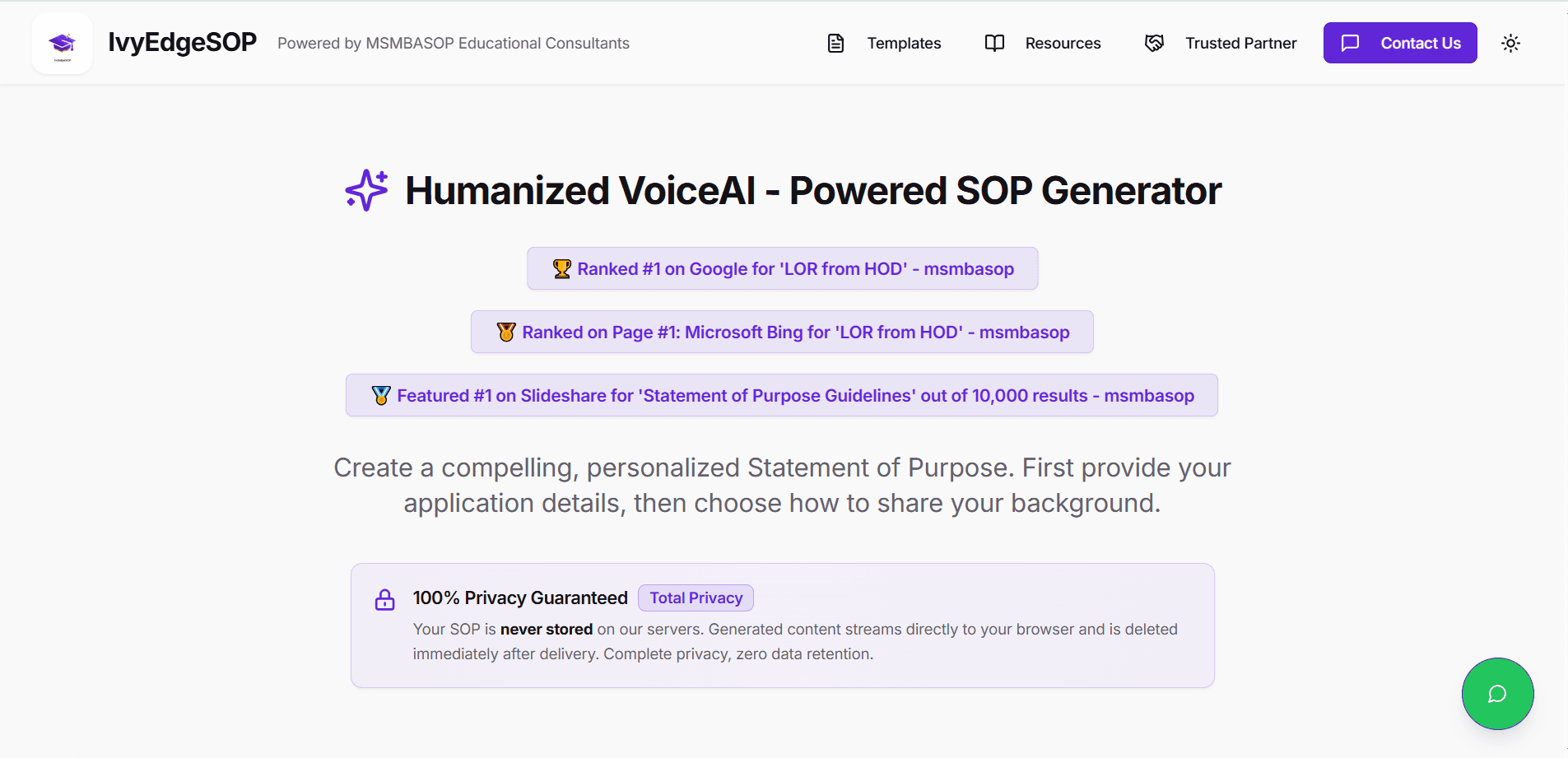This screenshot has width=1568, height=758.
Task: Click the lock icon in the privacy box
Action: tap(384, 599)
